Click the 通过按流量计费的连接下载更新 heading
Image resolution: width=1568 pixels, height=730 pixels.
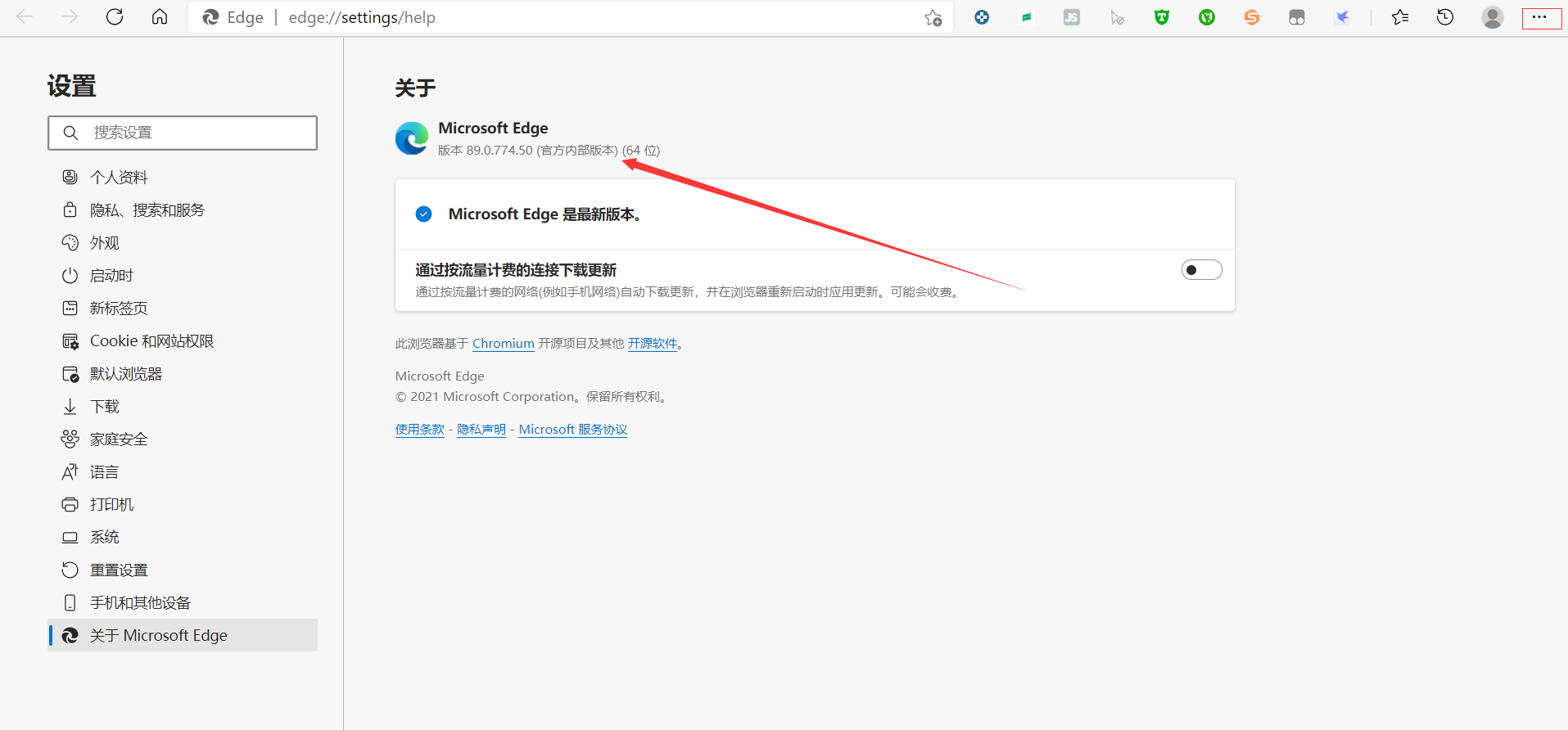pyautogui.click(x=516, y=270)
